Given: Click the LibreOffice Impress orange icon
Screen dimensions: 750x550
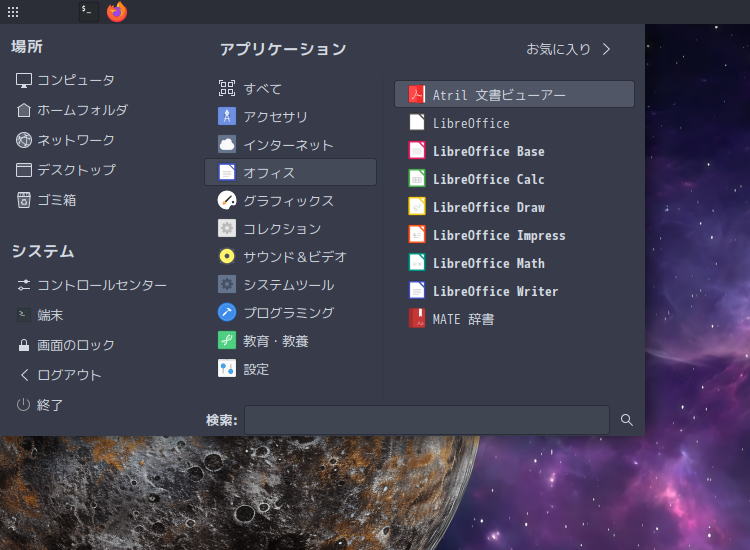Looking at the screenshot, I should pos(417,235).
